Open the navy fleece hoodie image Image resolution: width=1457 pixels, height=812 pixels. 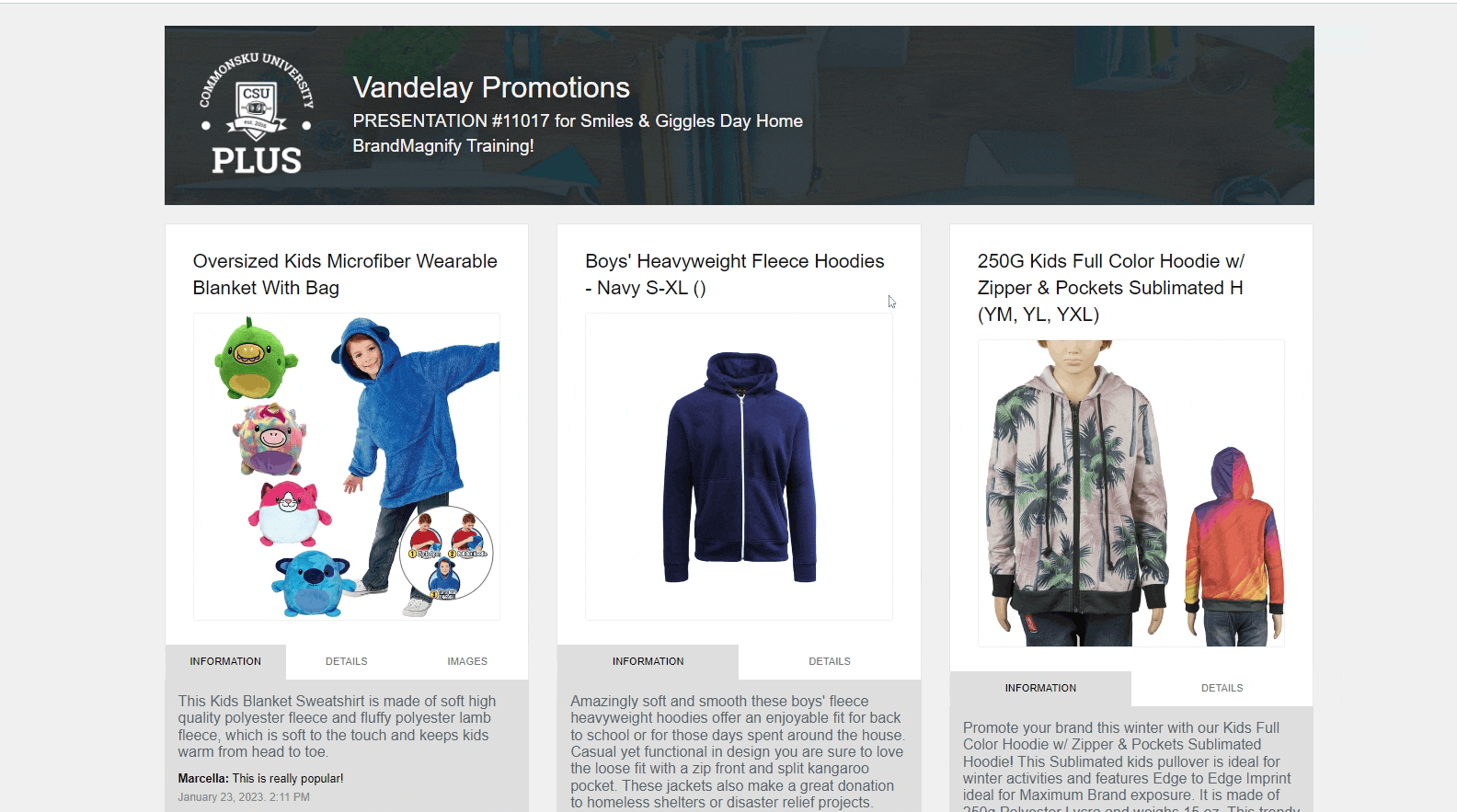739,466
